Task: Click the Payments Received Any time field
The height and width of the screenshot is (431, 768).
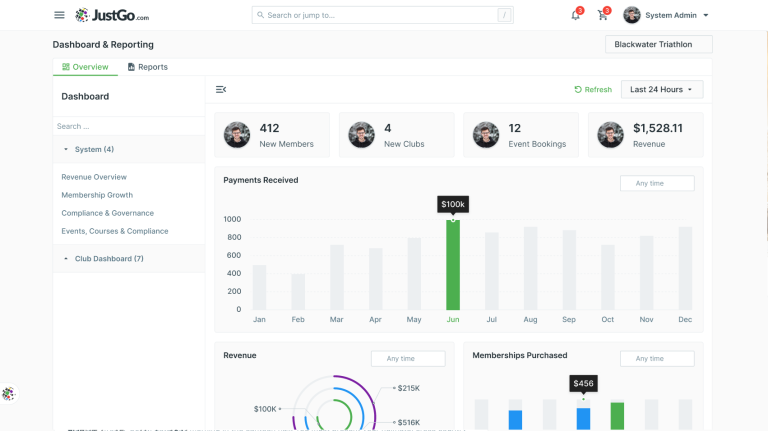Action: click(x=657, y=183)
